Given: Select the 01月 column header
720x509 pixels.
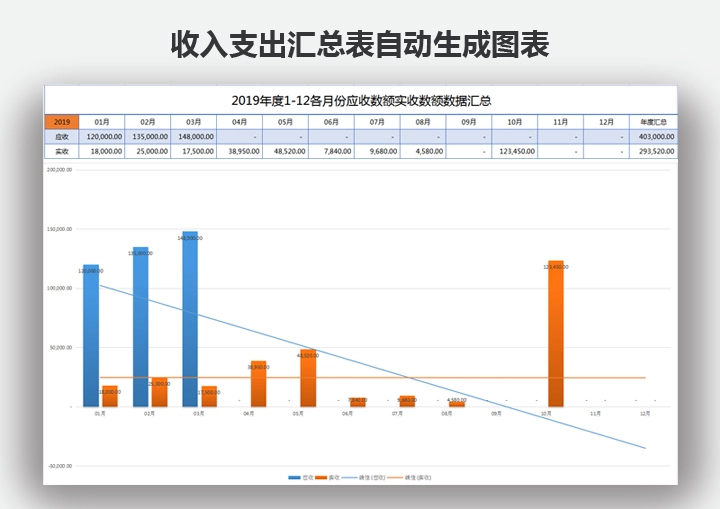Looking at the screenshot, I should (102, 122).
